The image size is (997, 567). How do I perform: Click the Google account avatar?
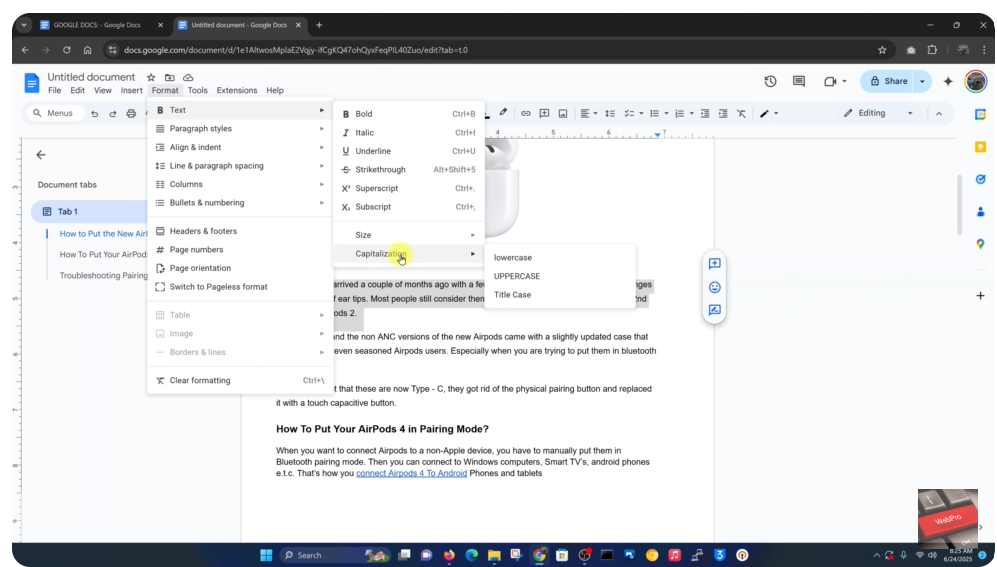click(x=975, y=81)
